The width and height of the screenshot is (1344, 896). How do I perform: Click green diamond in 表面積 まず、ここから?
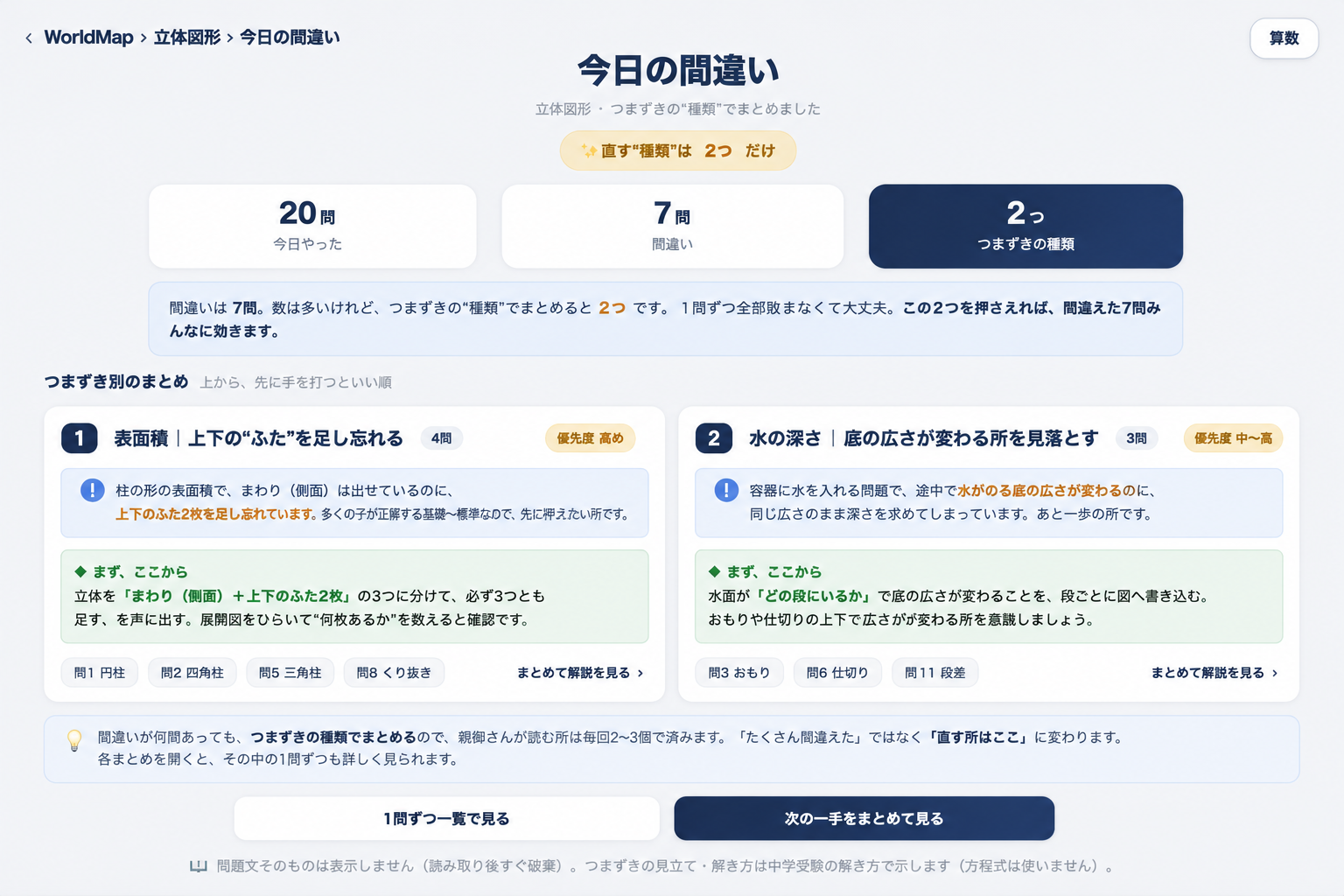click(x=80, y=571)
